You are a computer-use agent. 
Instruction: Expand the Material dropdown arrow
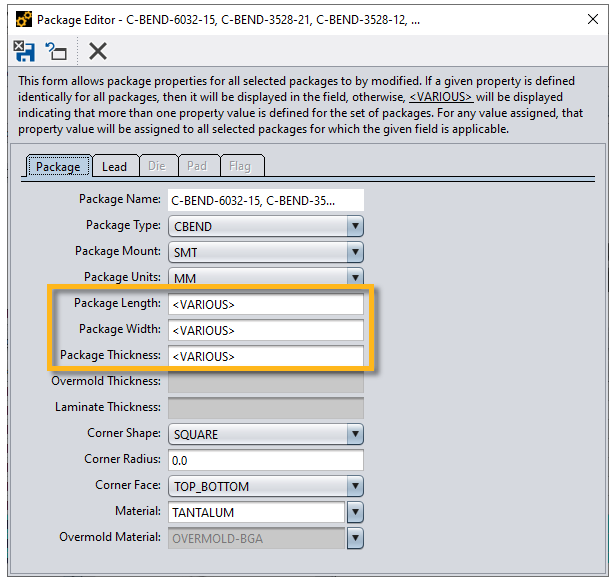pyautogui.click(x=355, y=512)
